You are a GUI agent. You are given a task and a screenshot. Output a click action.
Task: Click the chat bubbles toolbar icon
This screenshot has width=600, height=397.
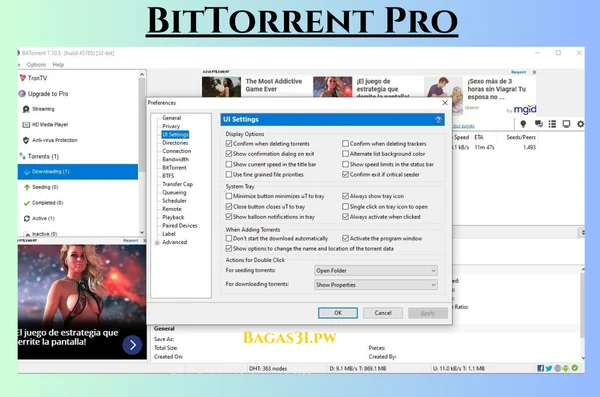point(538,124)
